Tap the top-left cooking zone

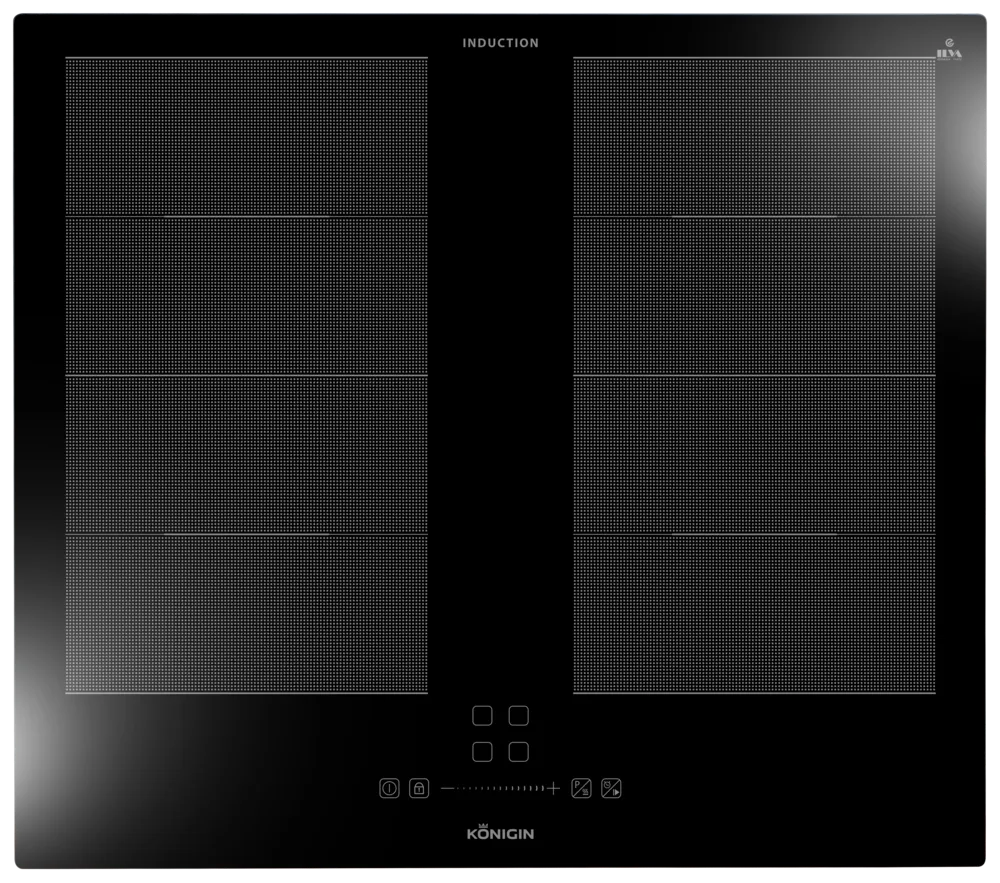(x=246, y=136)
